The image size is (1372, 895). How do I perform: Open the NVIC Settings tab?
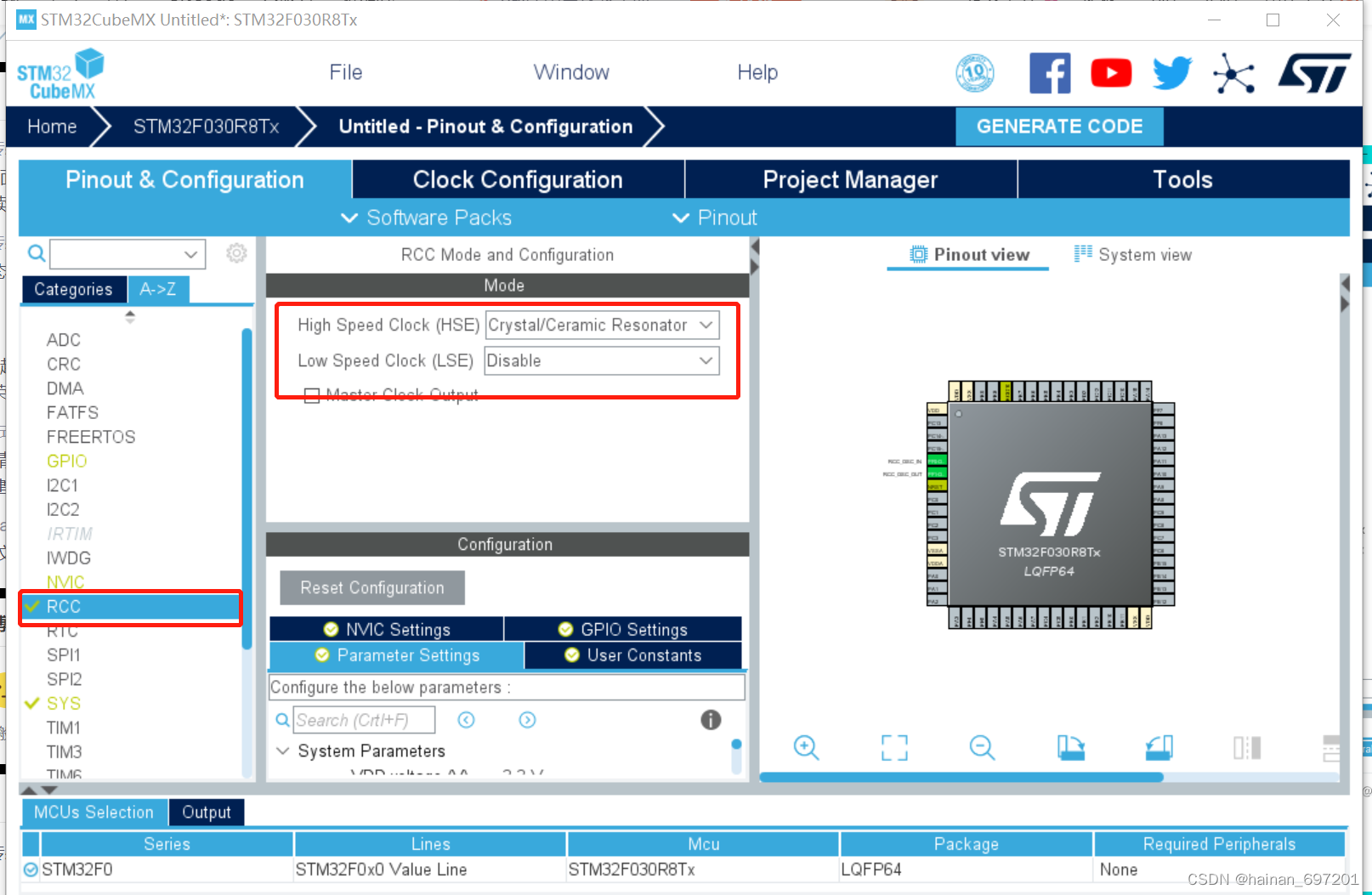pos(387,629)
